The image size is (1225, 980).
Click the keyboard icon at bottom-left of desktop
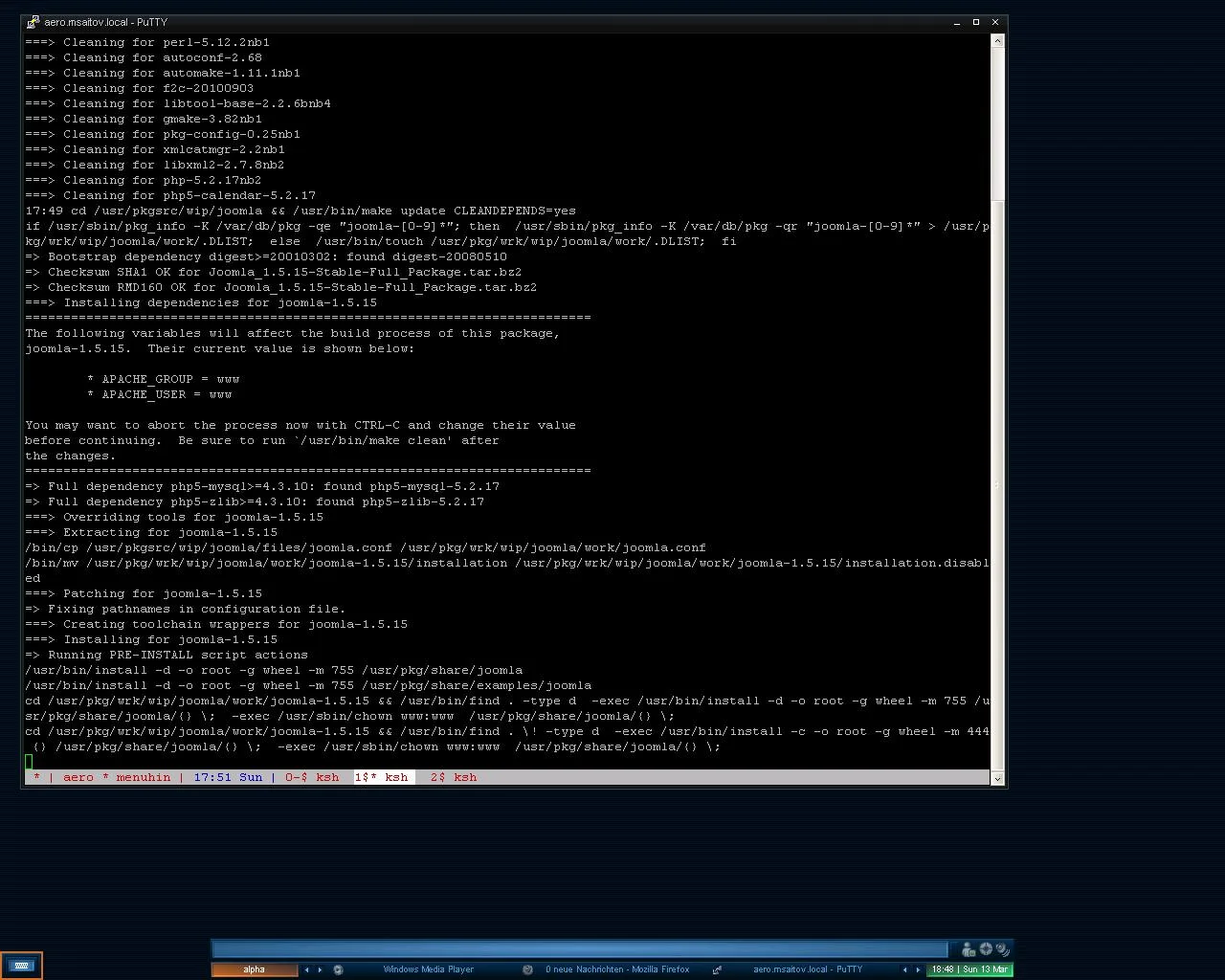(21, 966)
